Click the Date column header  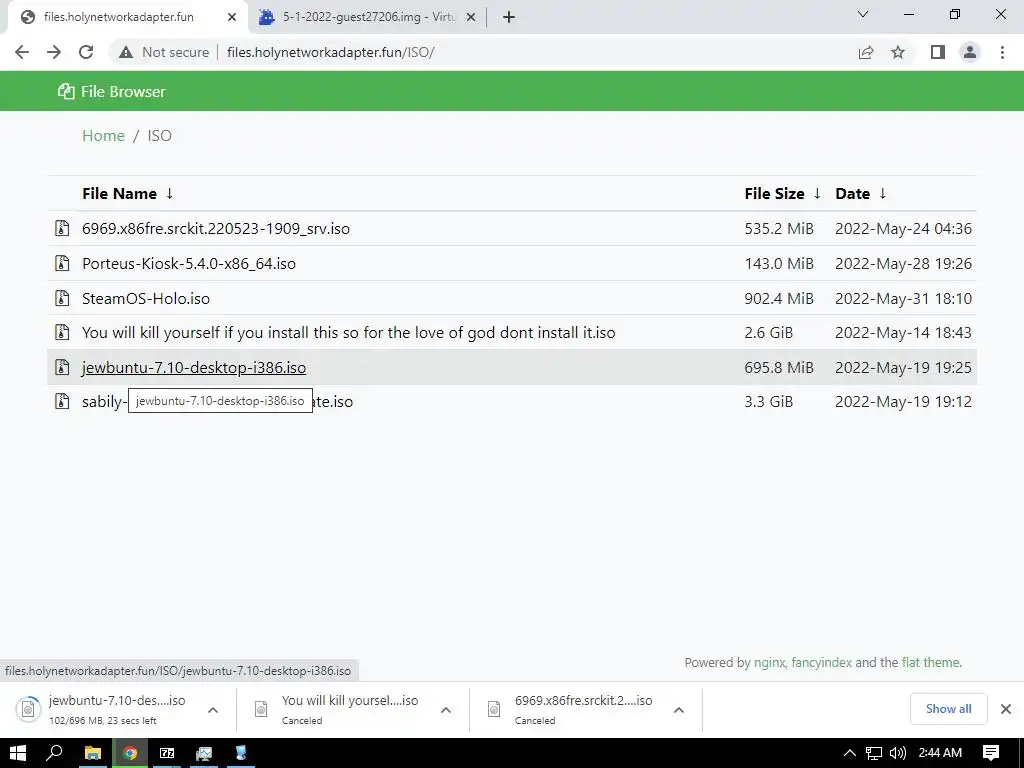[x=852, y=193]
